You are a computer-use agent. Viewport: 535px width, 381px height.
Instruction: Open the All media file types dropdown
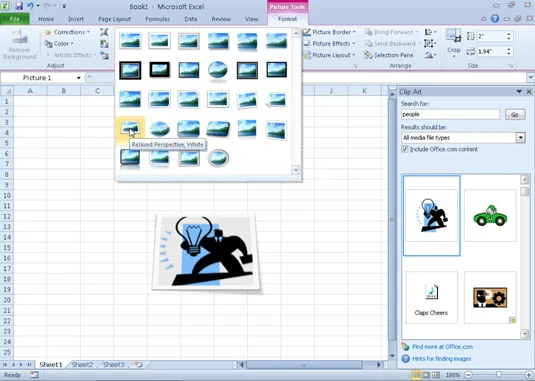coord(521,138)
